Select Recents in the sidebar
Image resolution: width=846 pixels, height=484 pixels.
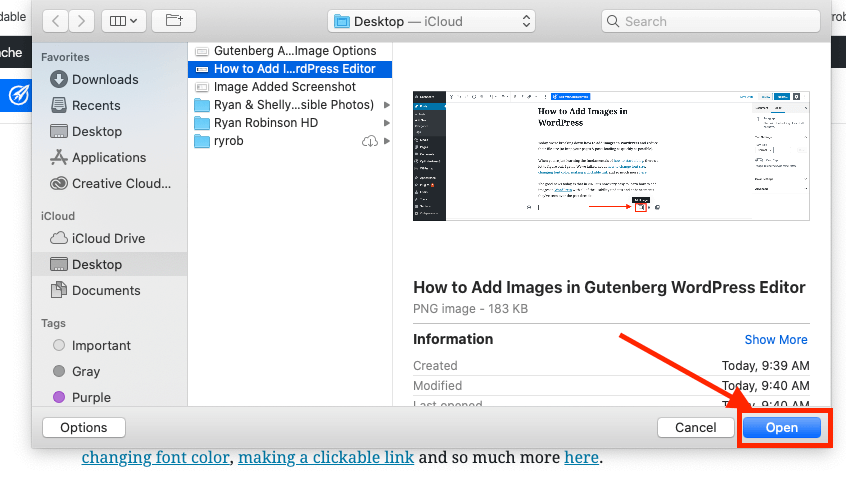pos(96,106)
